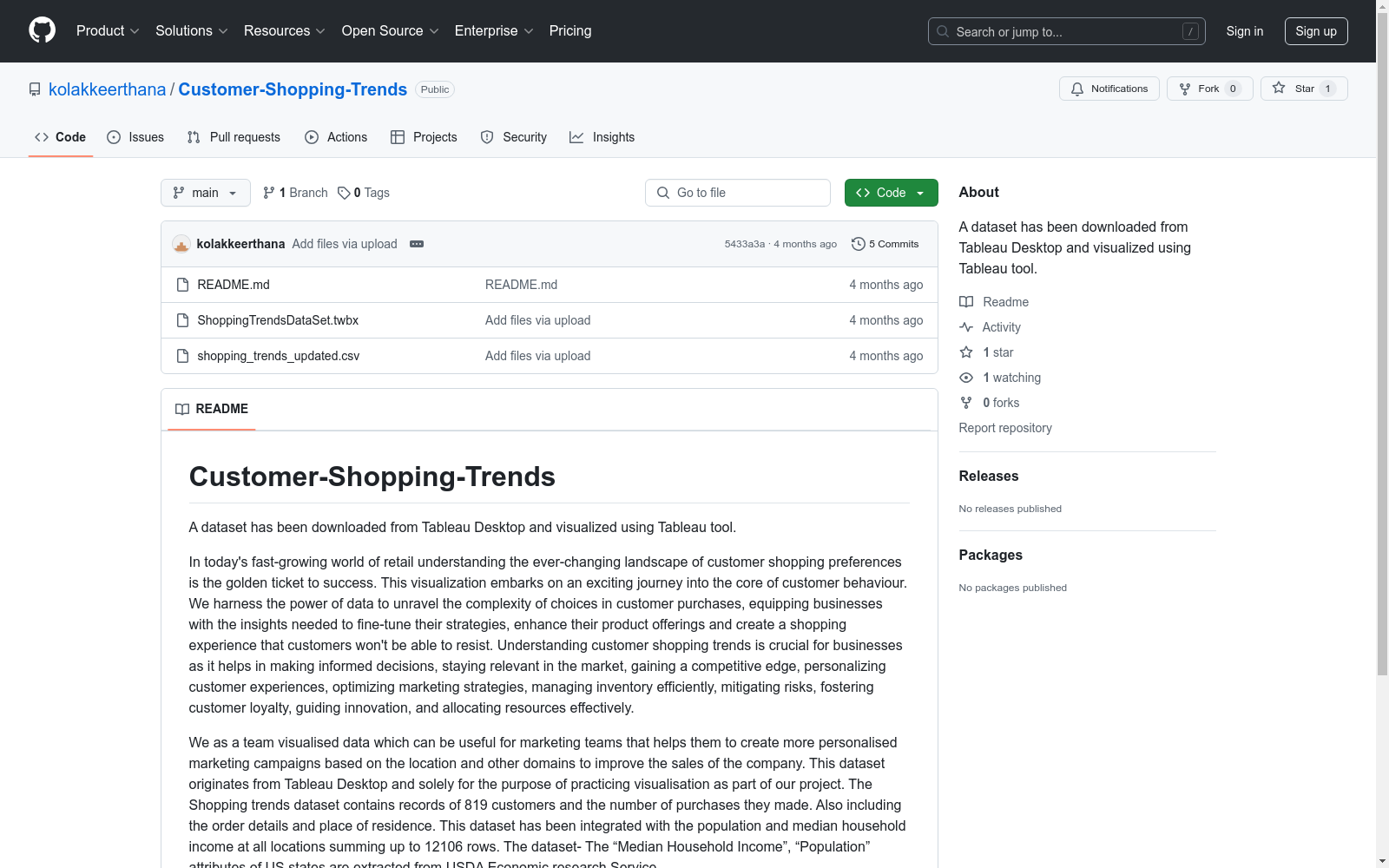Open ShoppingTrendsDataSet.twbx file link
Viewport: 1389px width, 868px height.
pyautogui.click(x=278, y=320)
